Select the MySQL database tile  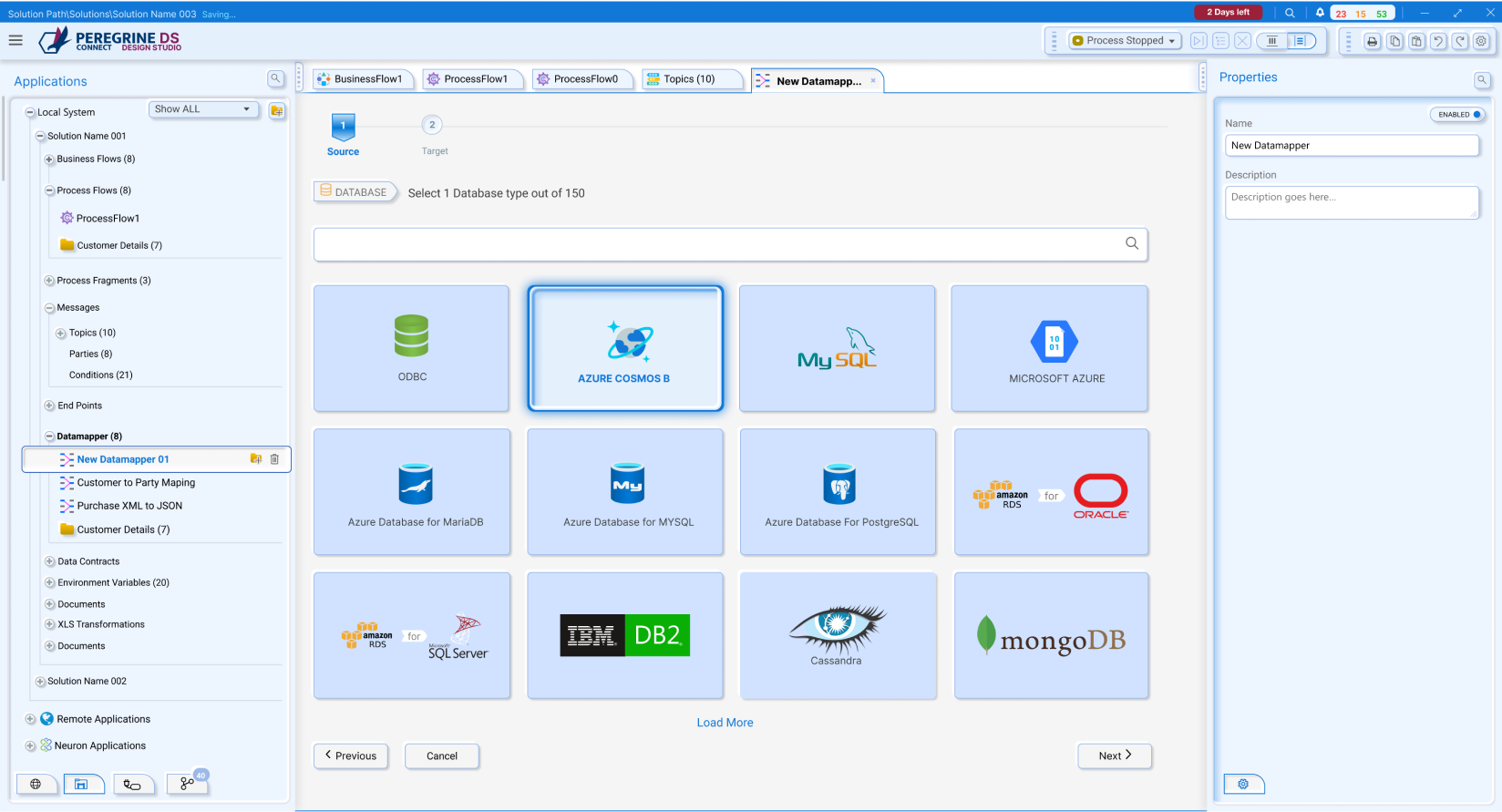[x=837, y=348]
